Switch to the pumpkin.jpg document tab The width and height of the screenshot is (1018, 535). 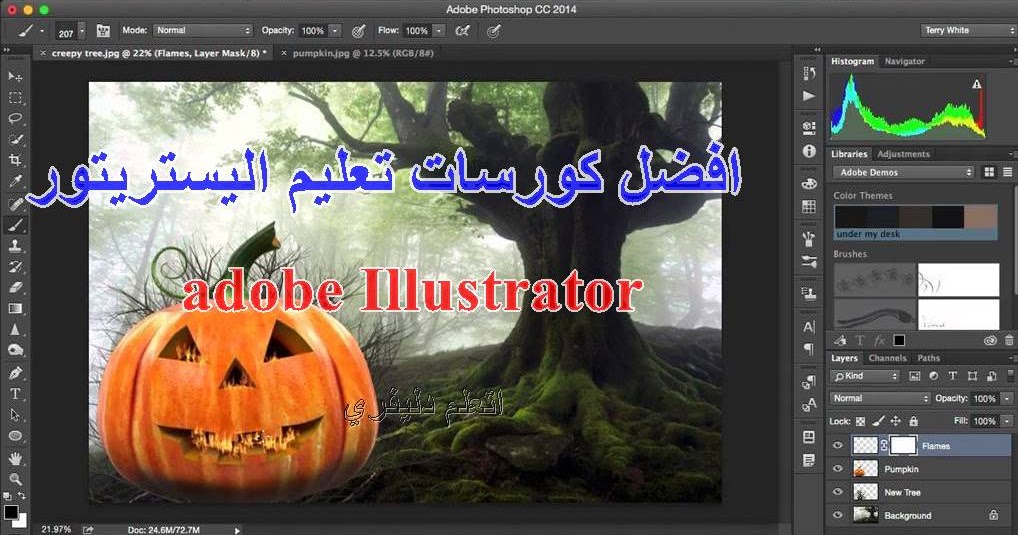point(362,53)
